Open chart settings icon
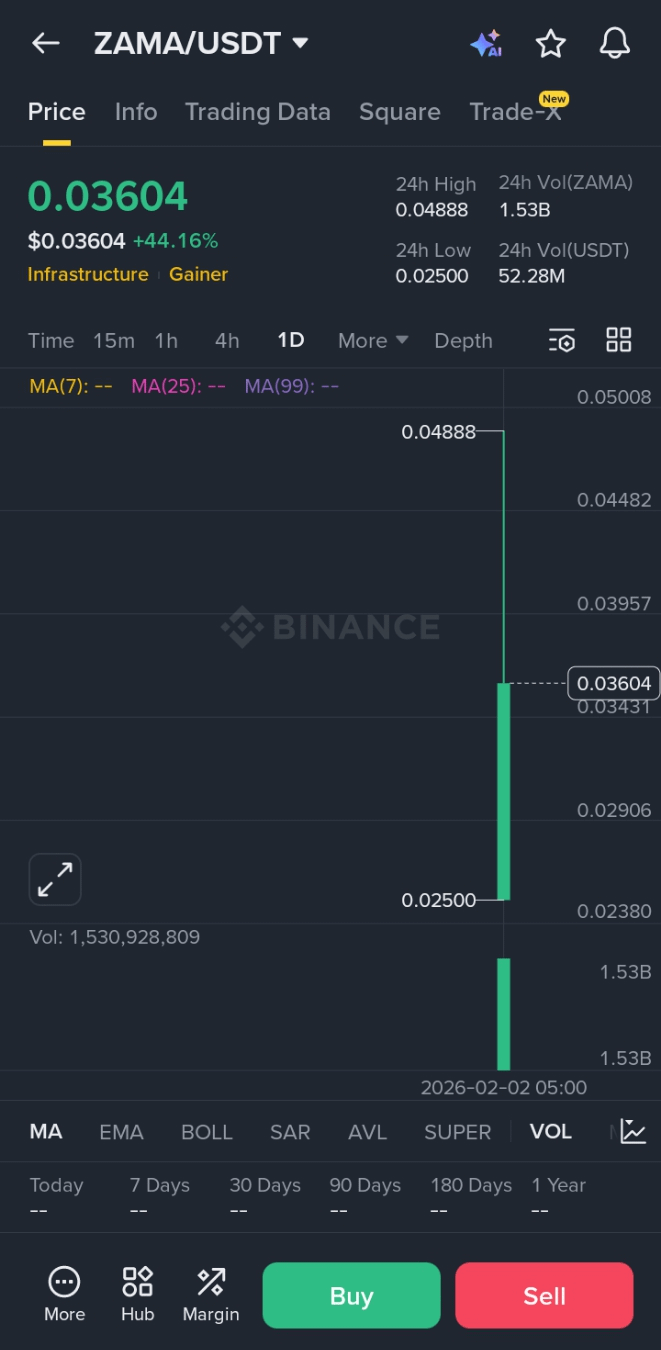This screenshot has width=661, height=1350. (562, 341)
